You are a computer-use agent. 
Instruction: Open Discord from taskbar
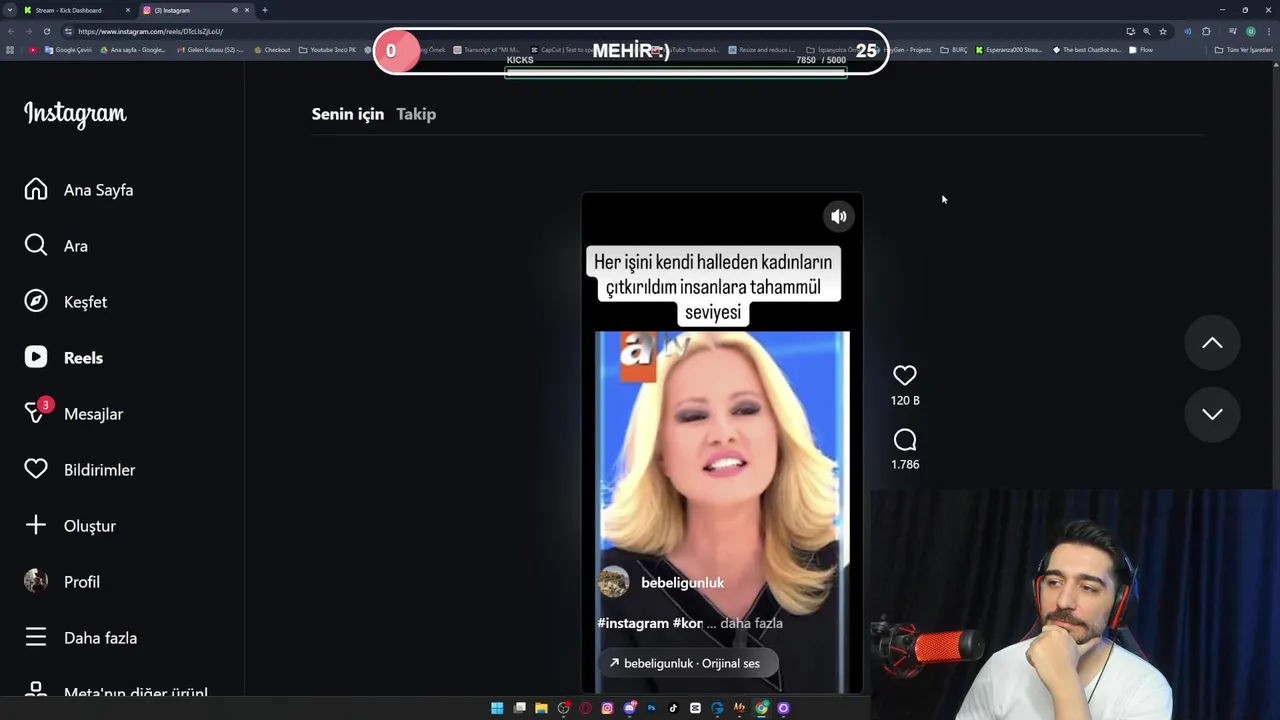(x=629, y=708)
